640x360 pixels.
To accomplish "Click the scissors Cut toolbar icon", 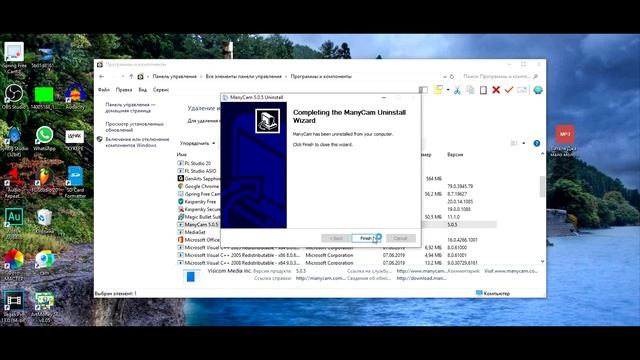I will tap(457, 90).
